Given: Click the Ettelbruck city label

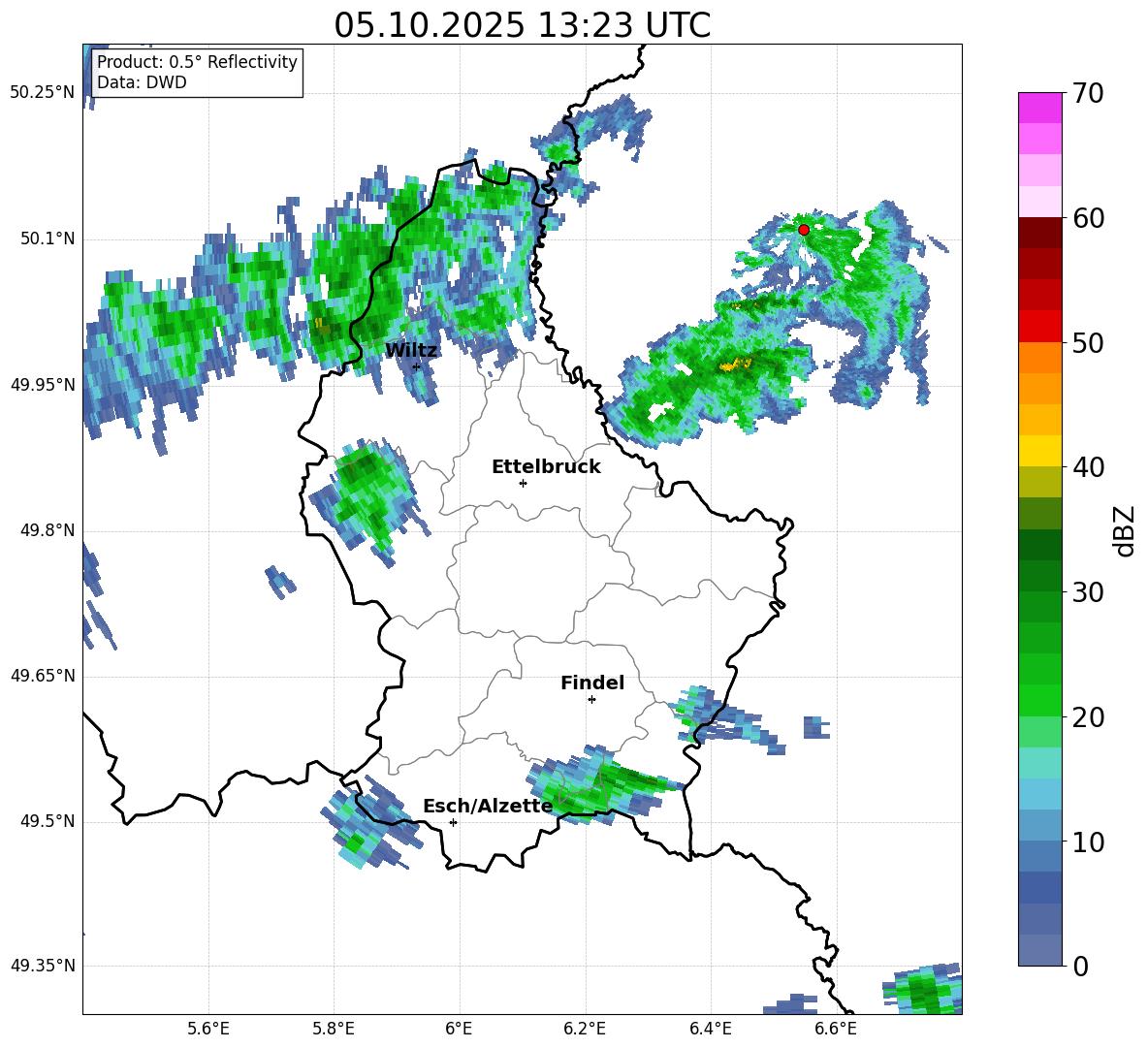Looking at the screenshot, I should [546, 466].
